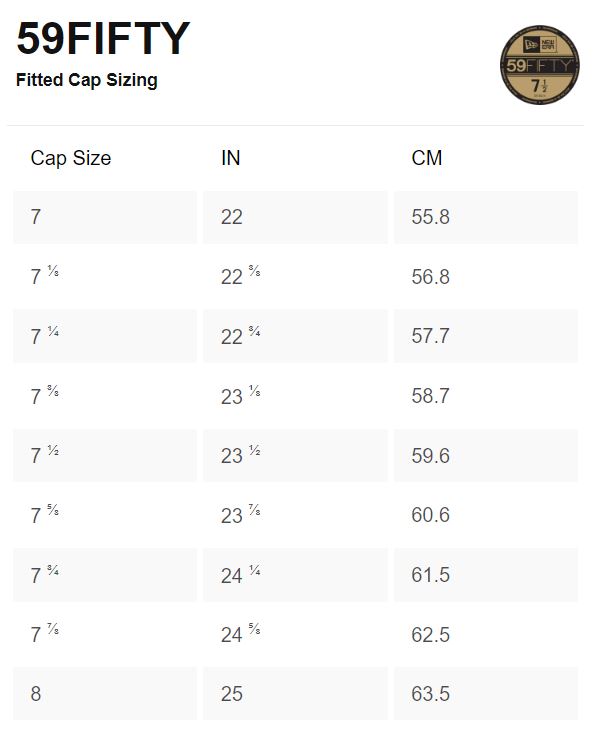Screen dimensions: 596x750
Task: Select cap size 7 3/8 cell
Action: pos(105,396)
